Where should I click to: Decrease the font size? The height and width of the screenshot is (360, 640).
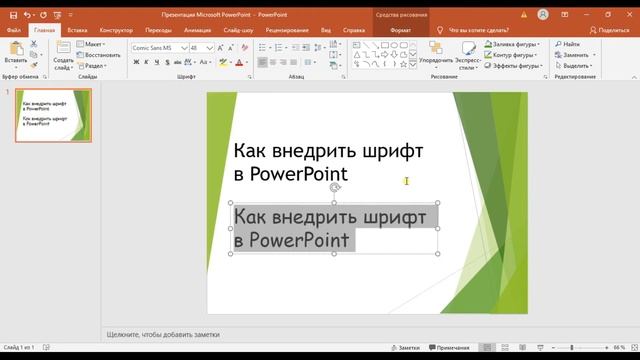(x=231, y=48)
